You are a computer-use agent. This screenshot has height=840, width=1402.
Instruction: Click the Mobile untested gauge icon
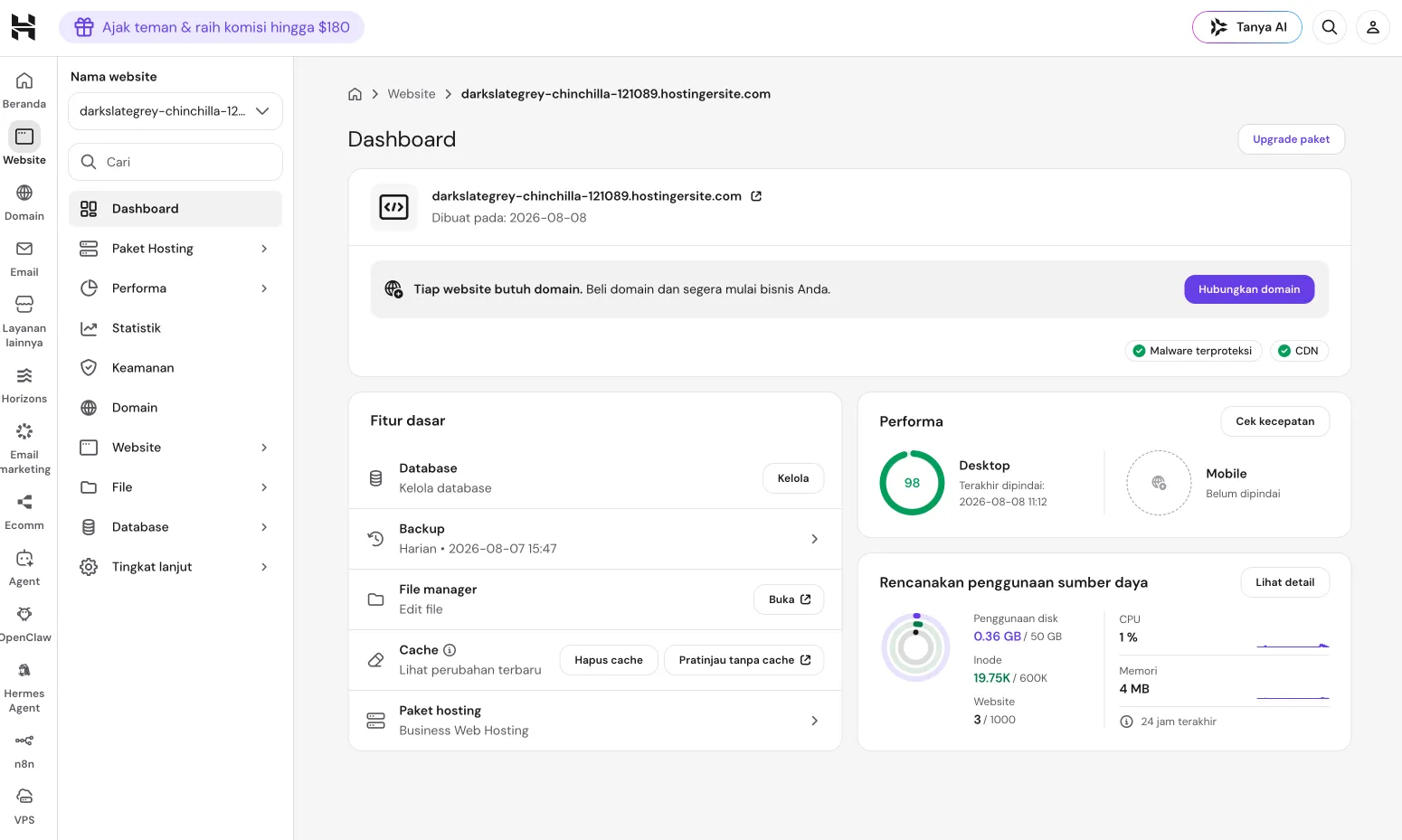tap(1159, 483)
